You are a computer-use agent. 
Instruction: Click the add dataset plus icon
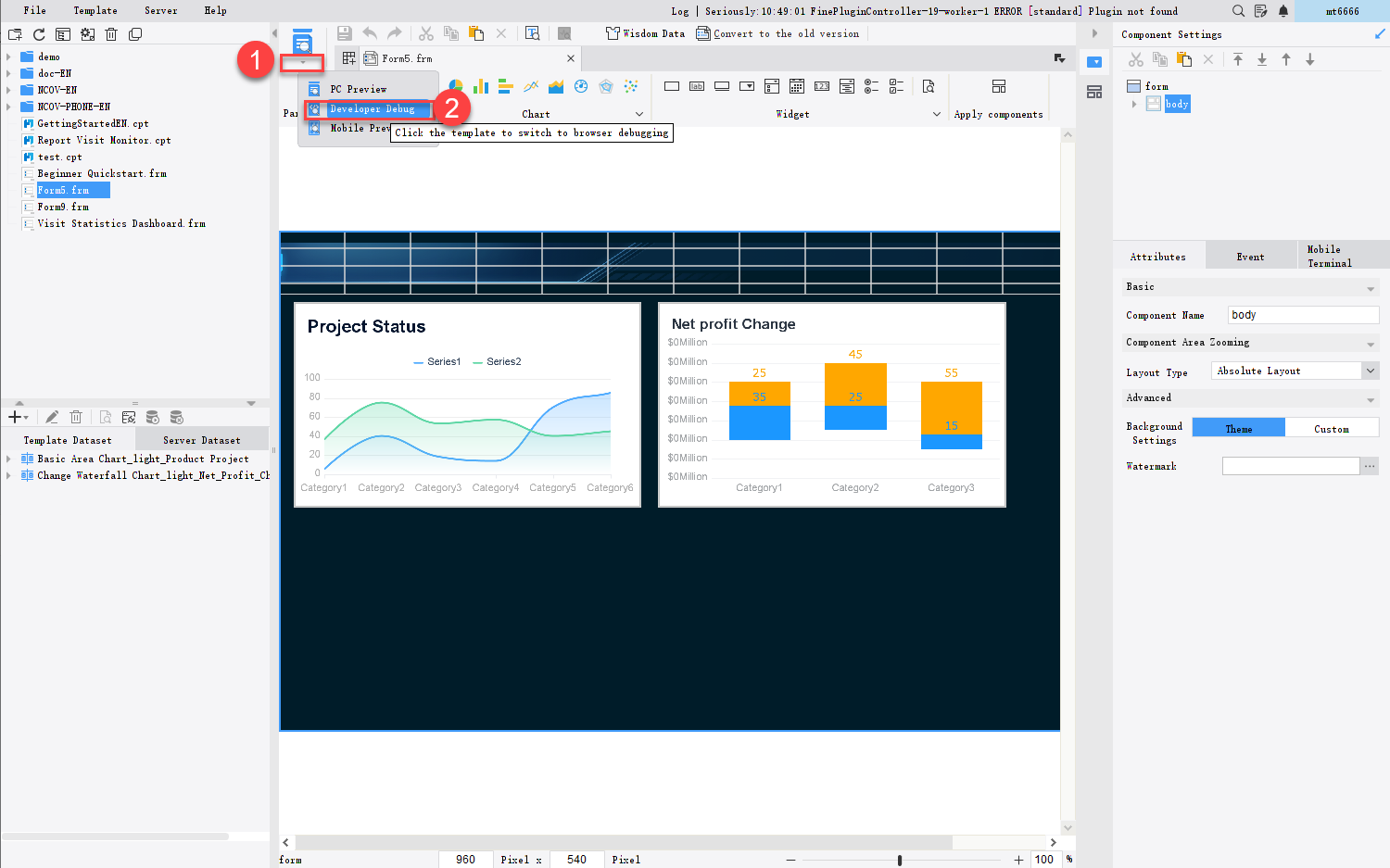coord(15,417)
